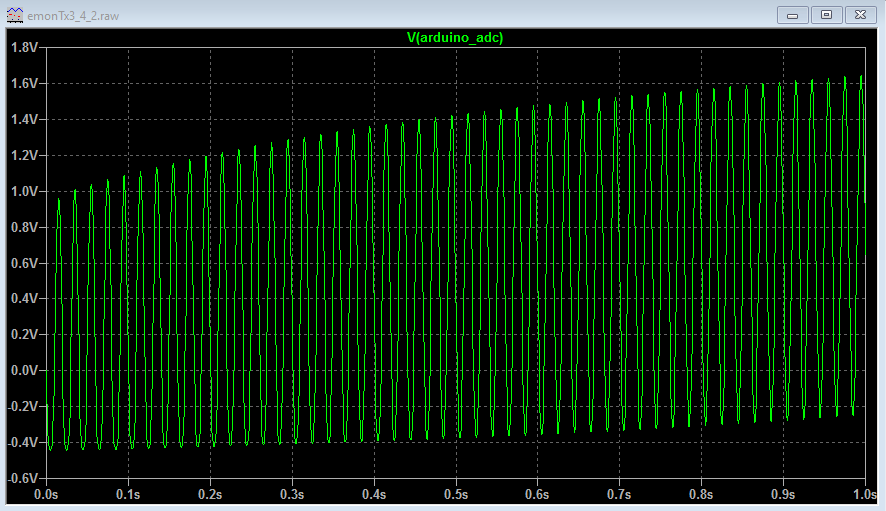Click the 0.8V vertical axis label
886x511 pixels.
click(24, 227)
